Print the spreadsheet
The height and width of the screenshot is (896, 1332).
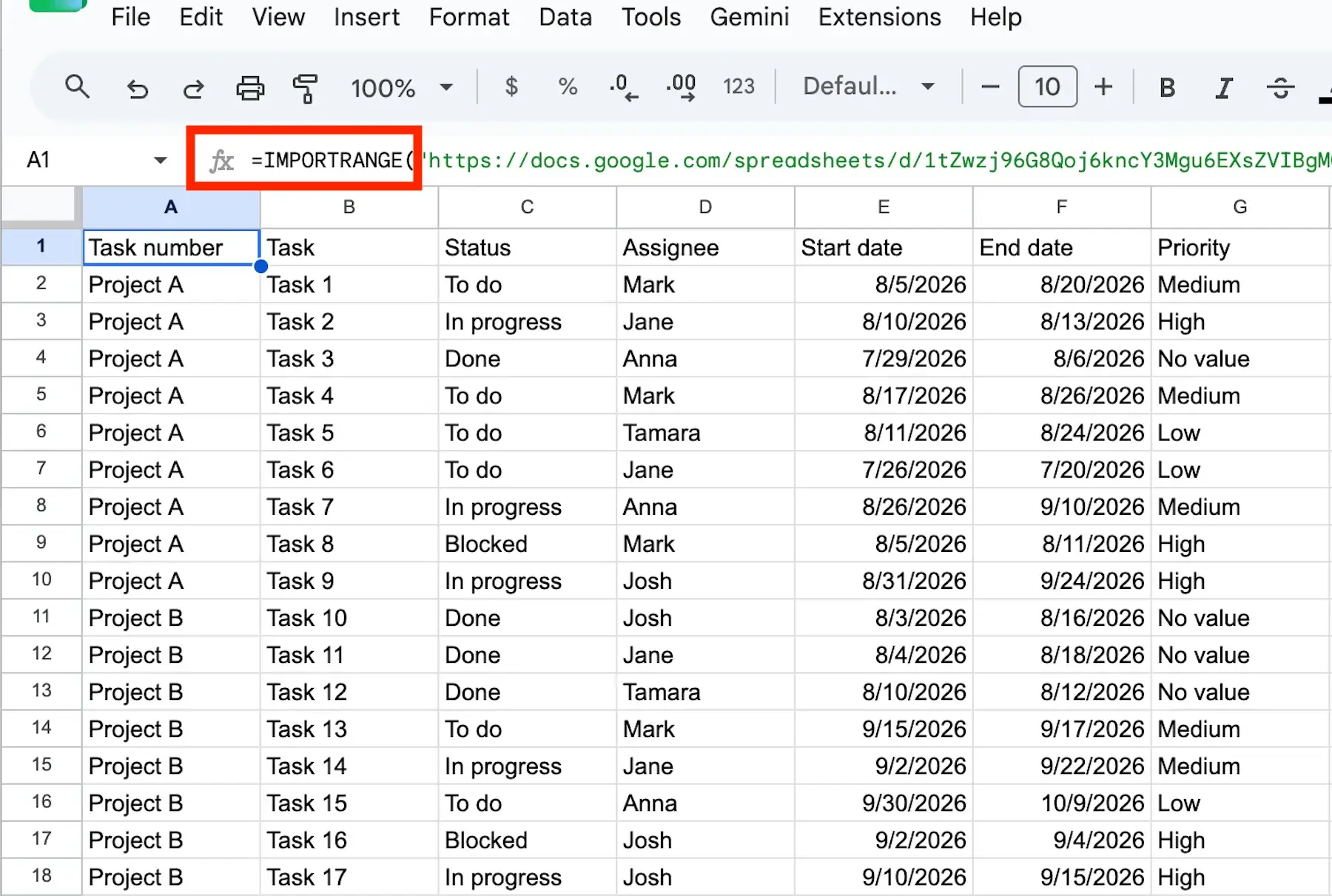[x=250, y=88]
